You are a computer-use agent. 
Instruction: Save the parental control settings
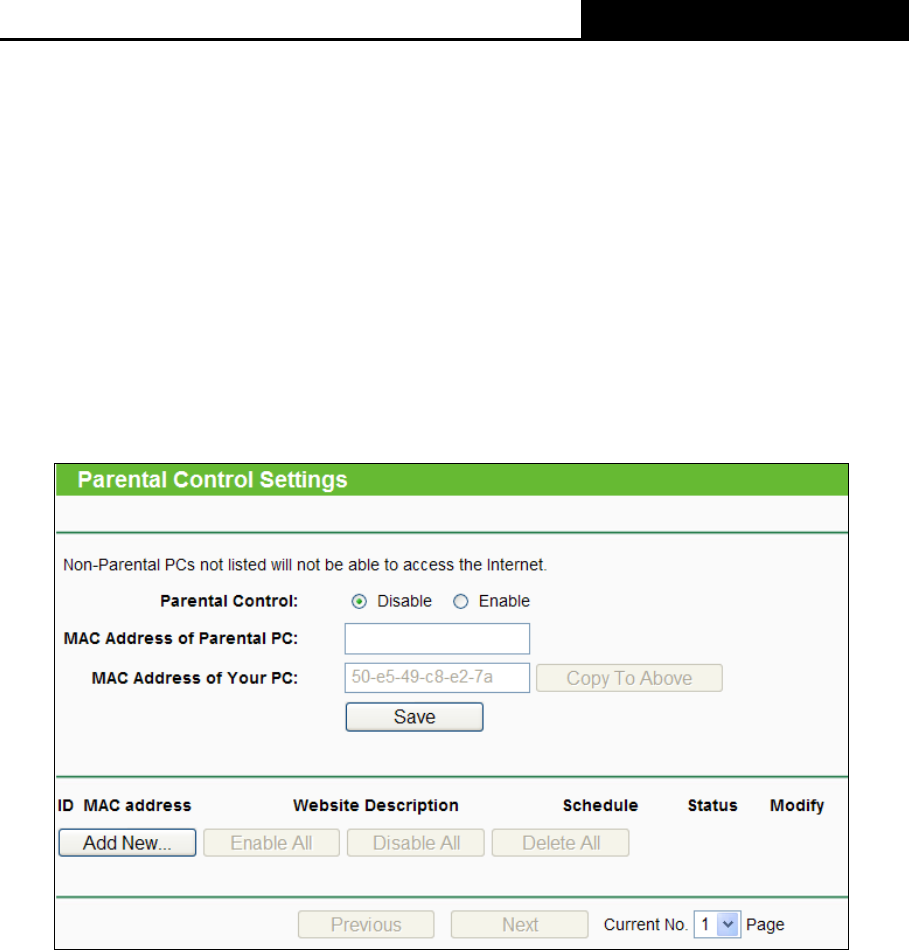pos(415,717)
